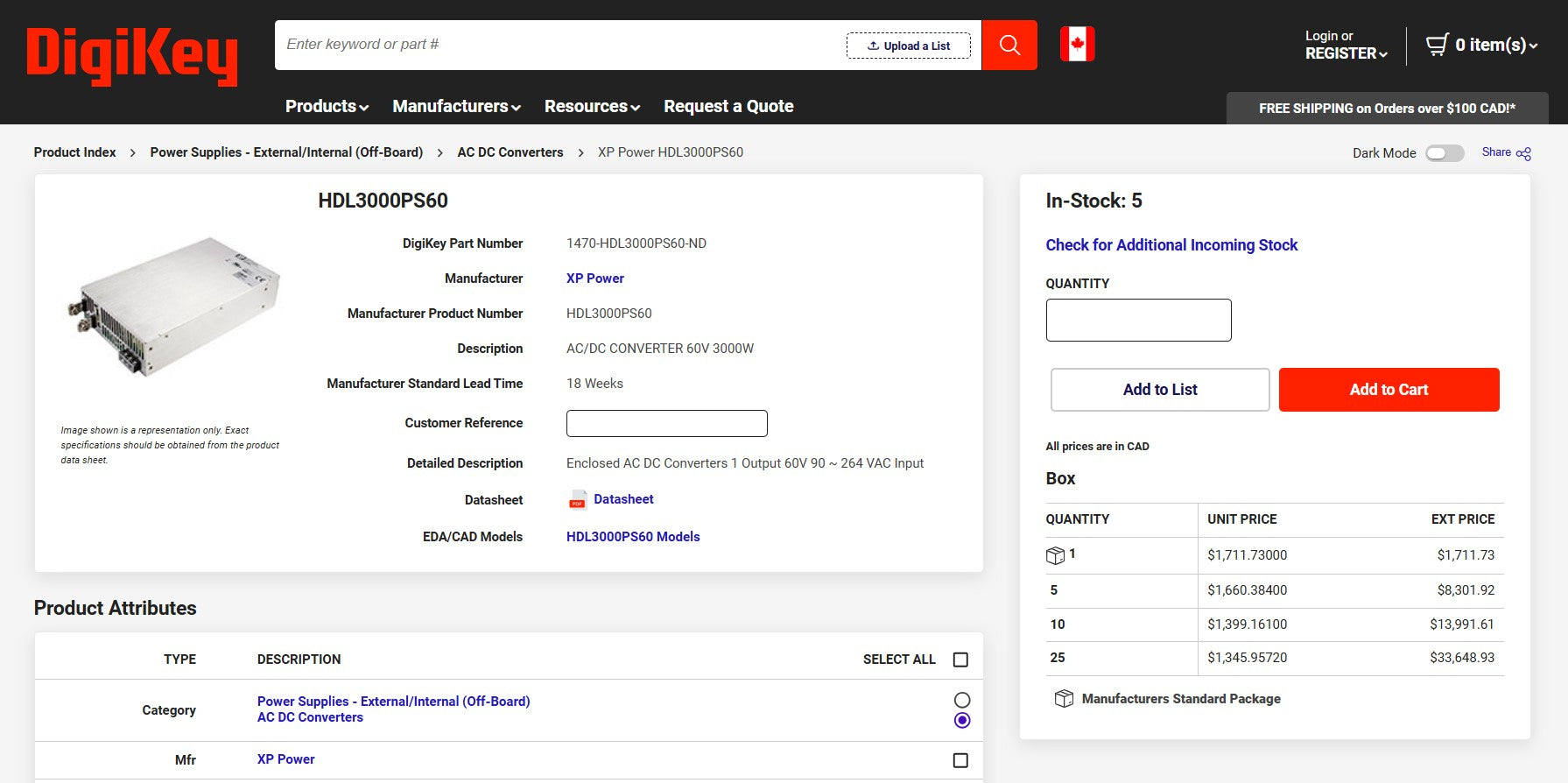
Task: Check the Mfr XP Power checkbox
Action: point(960,760)
